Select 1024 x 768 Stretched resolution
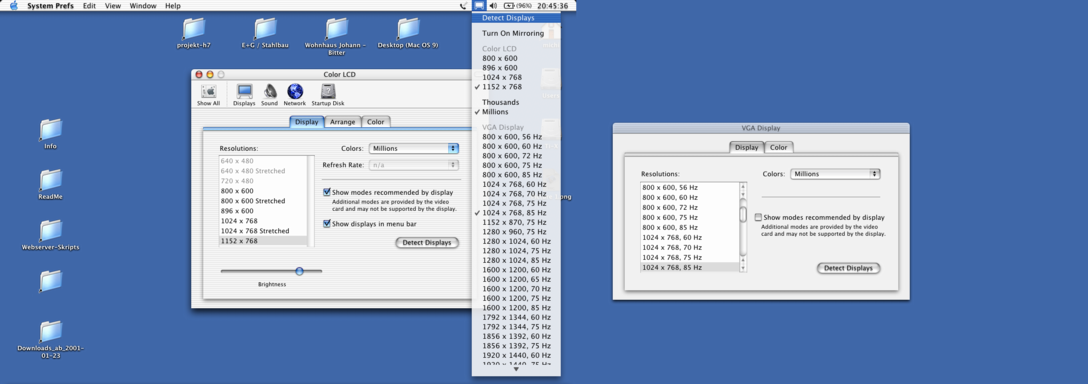The width and height of the screenshot is (1088, 384). [x=263, y=231]
